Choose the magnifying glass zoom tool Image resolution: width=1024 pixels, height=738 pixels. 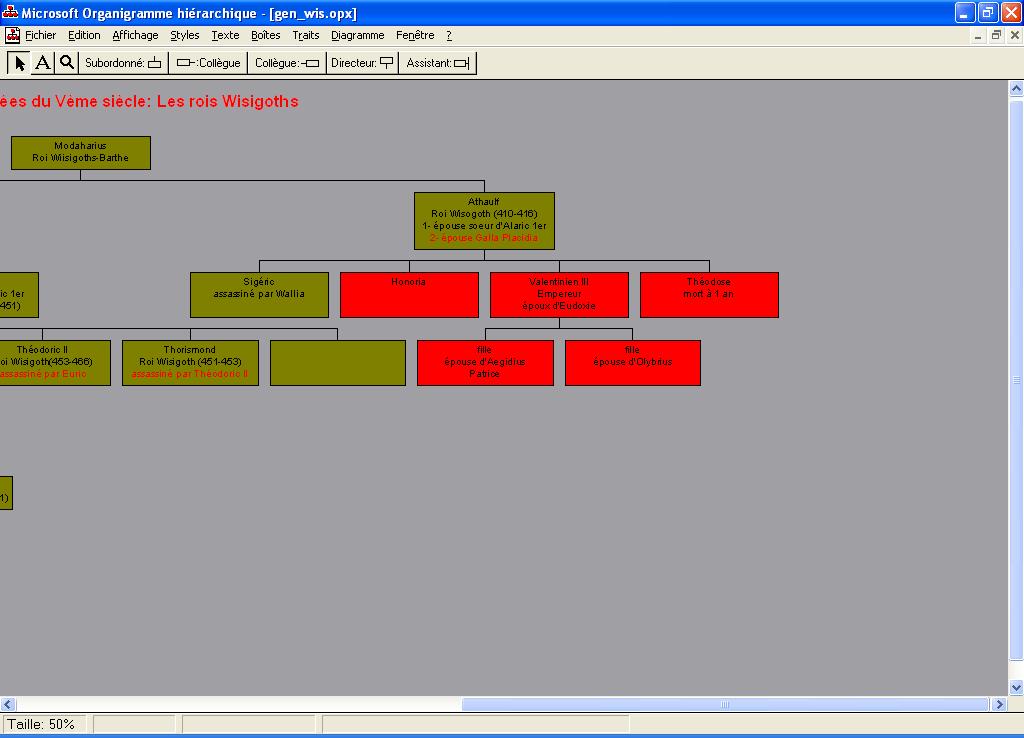click(x=66, y=63)
